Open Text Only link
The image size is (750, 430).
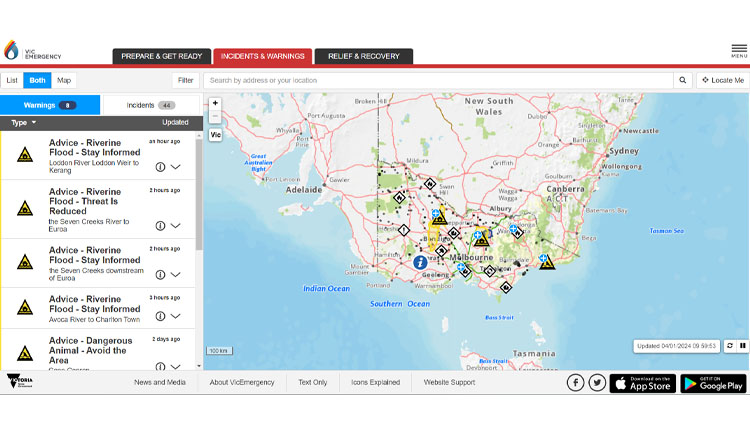tap(313, 383)
